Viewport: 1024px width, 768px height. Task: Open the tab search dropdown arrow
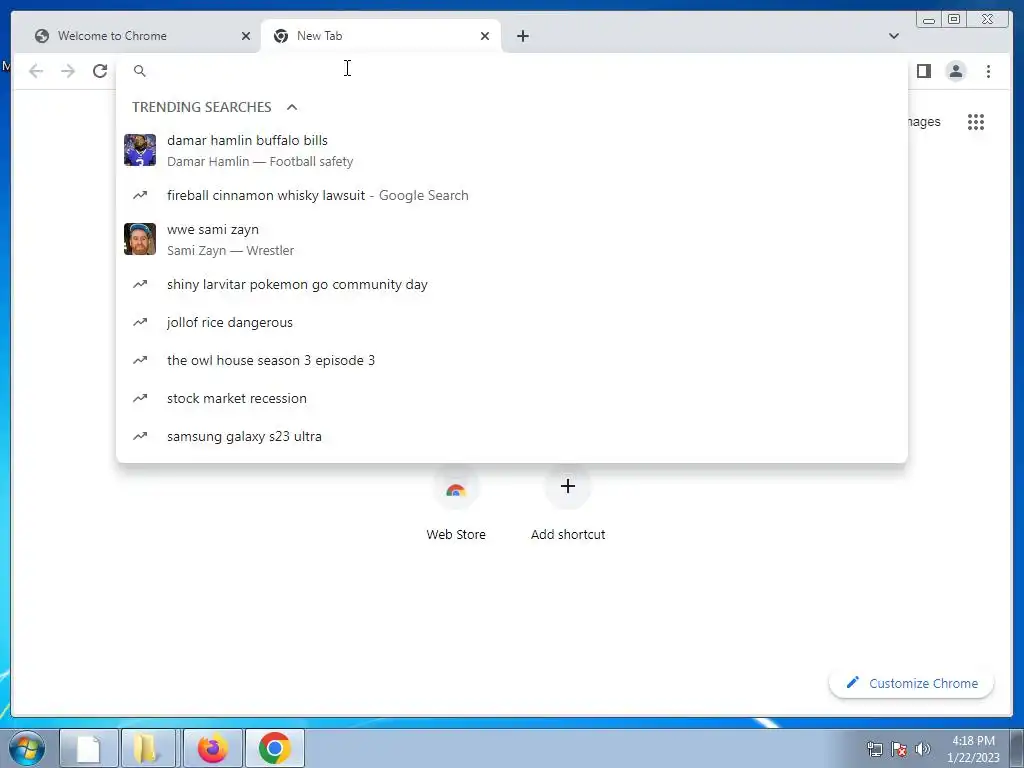893,36
